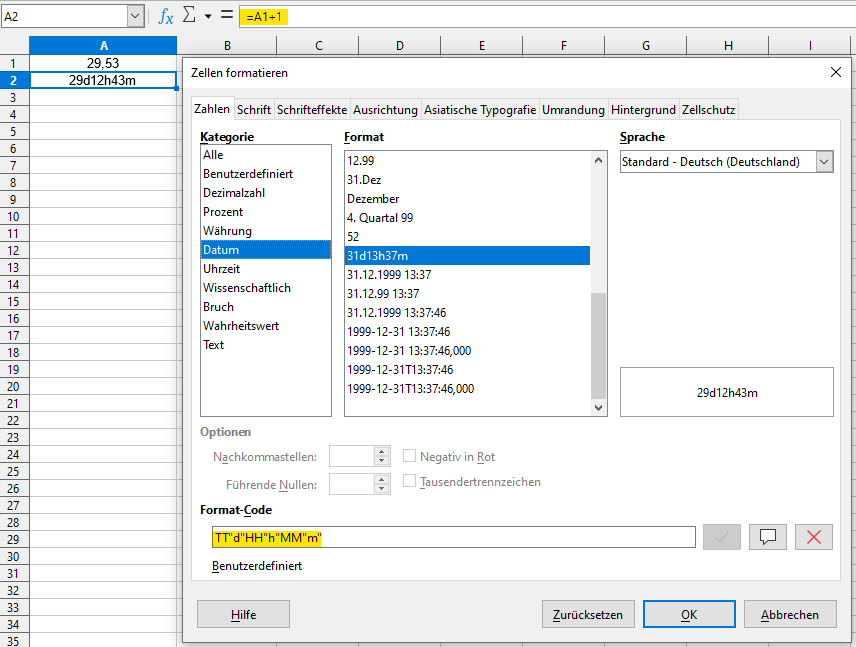Select format 31.12.1999 13:37
Screen dimensions: 856x647
[x=467, y=275]
